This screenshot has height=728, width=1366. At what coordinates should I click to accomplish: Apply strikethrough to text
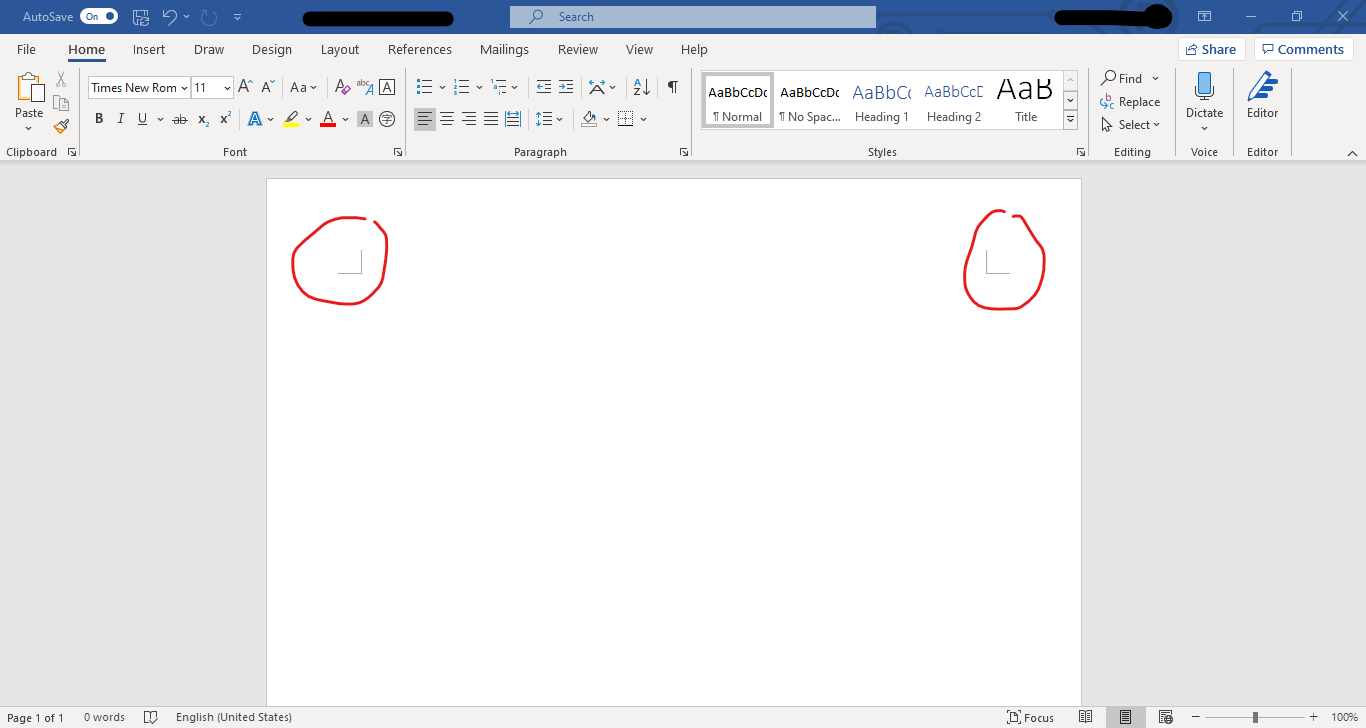[179, 118]
